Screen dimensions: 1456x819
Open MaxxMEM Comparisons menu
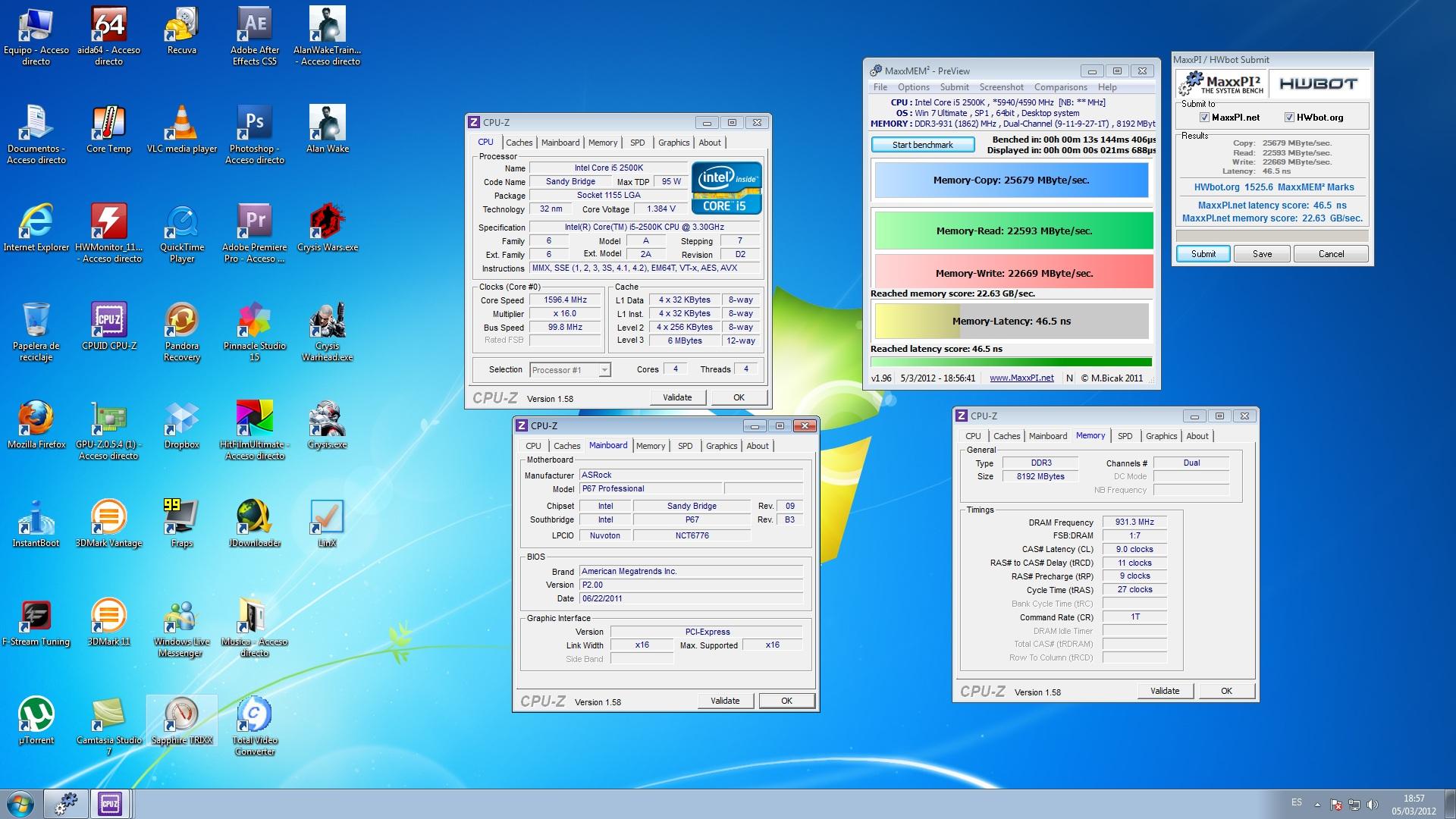pos(1060,87)
